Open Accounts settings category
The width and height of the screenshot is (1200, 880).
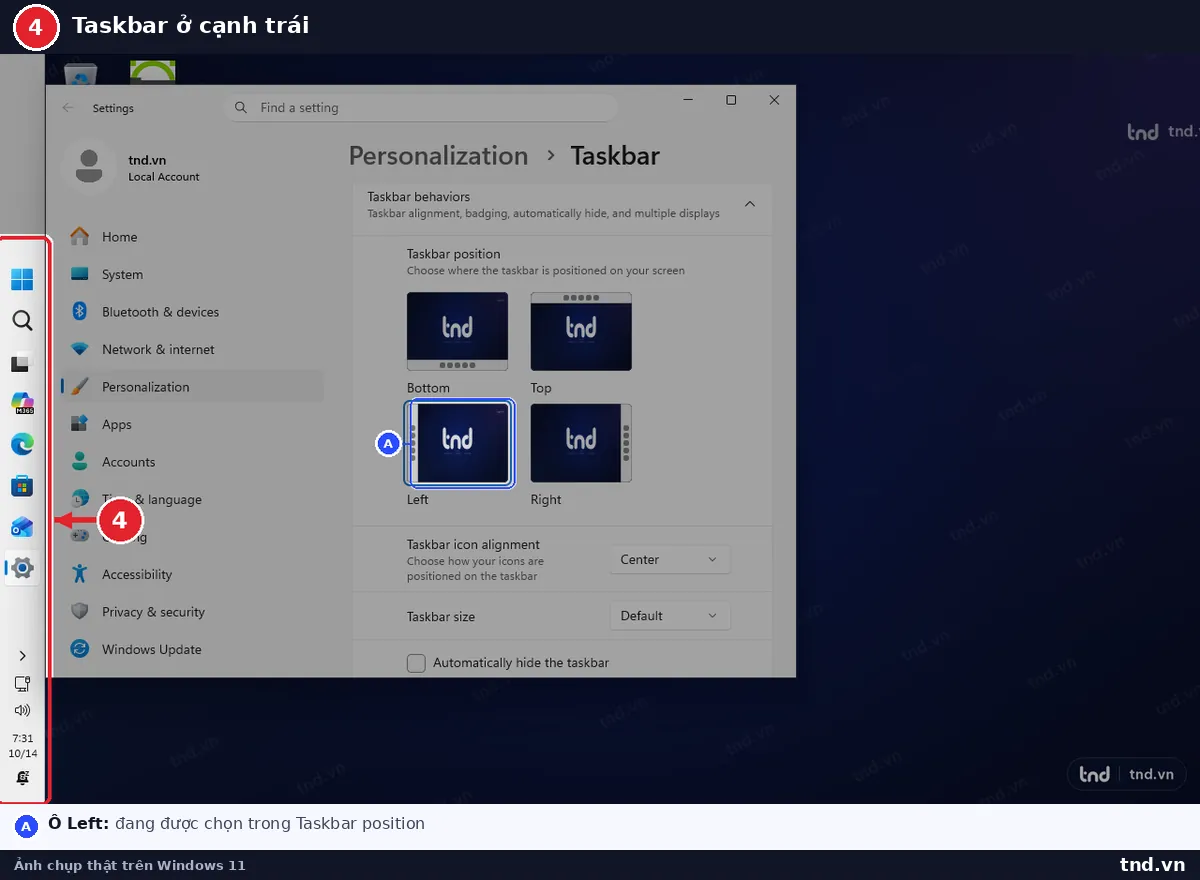click(192, 462)
